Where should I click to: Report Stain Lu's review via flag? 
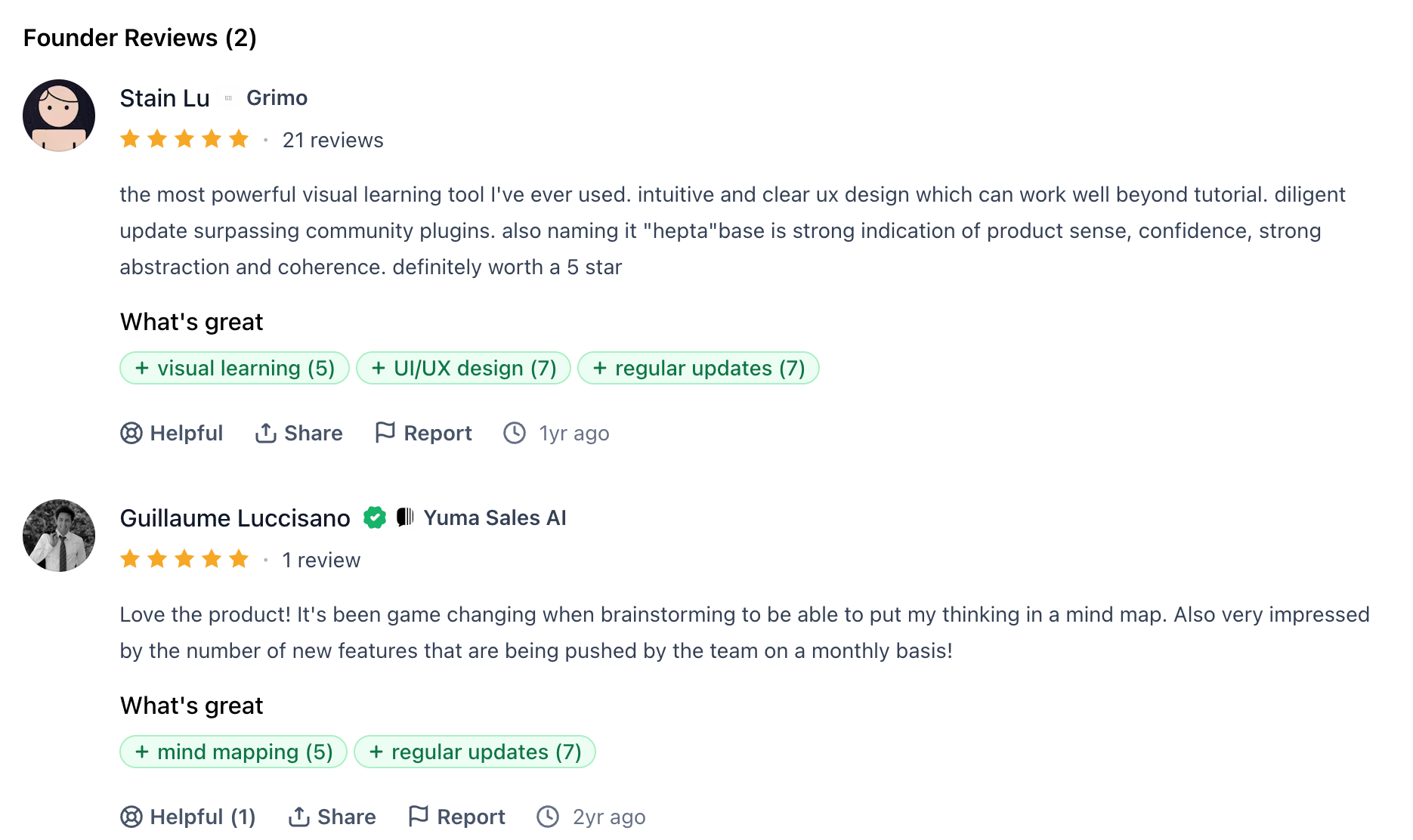(x=423, y=433)
